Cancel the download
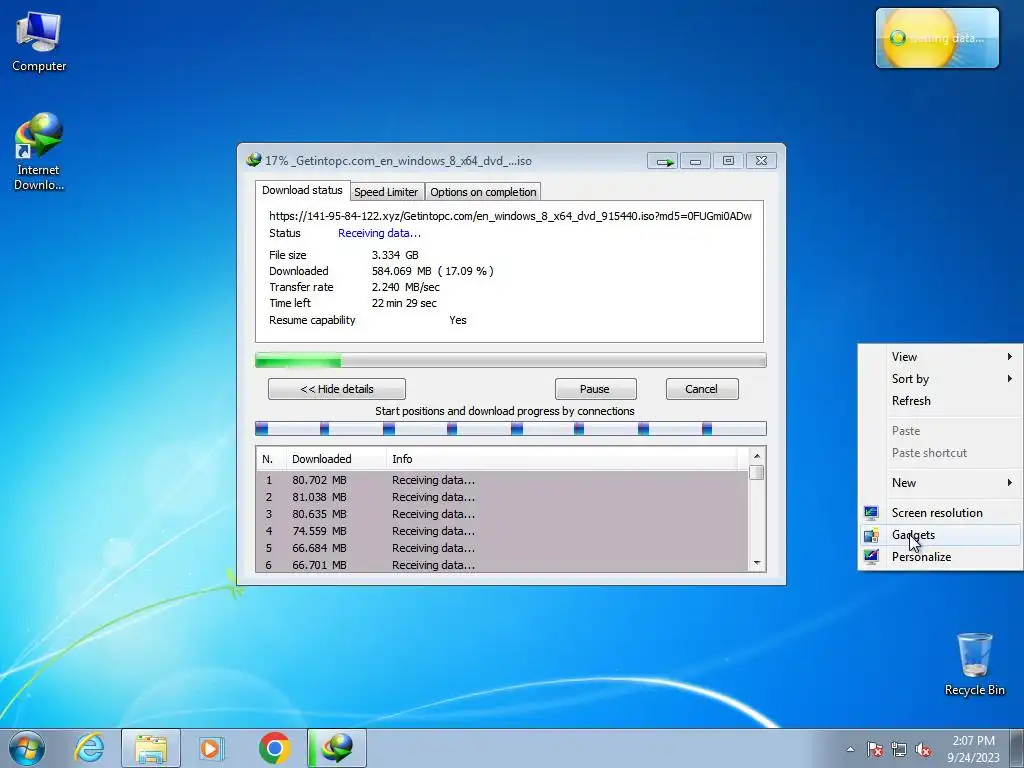 click(x=702, y=389)
